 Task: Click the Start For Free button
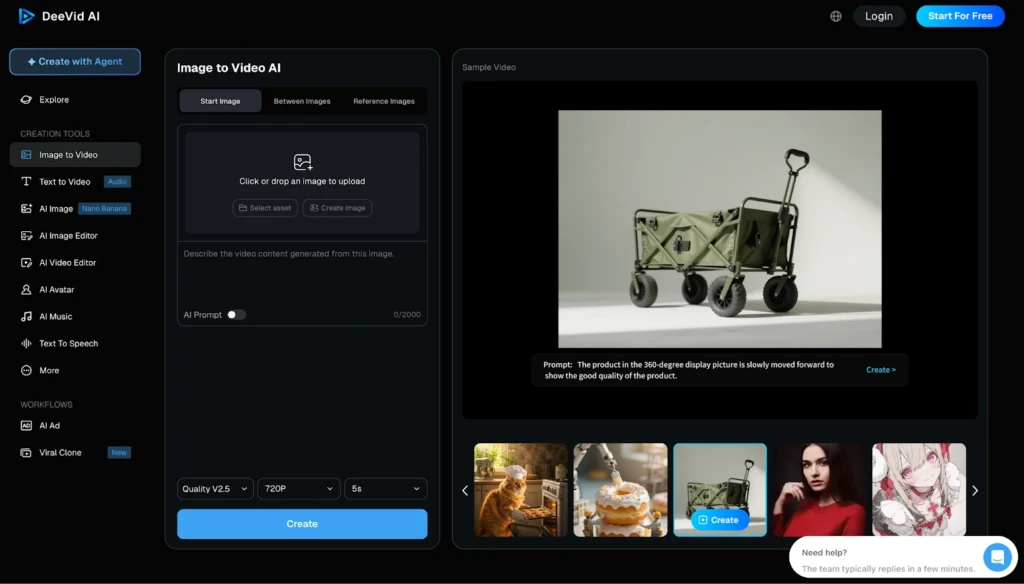pos(960,16)
